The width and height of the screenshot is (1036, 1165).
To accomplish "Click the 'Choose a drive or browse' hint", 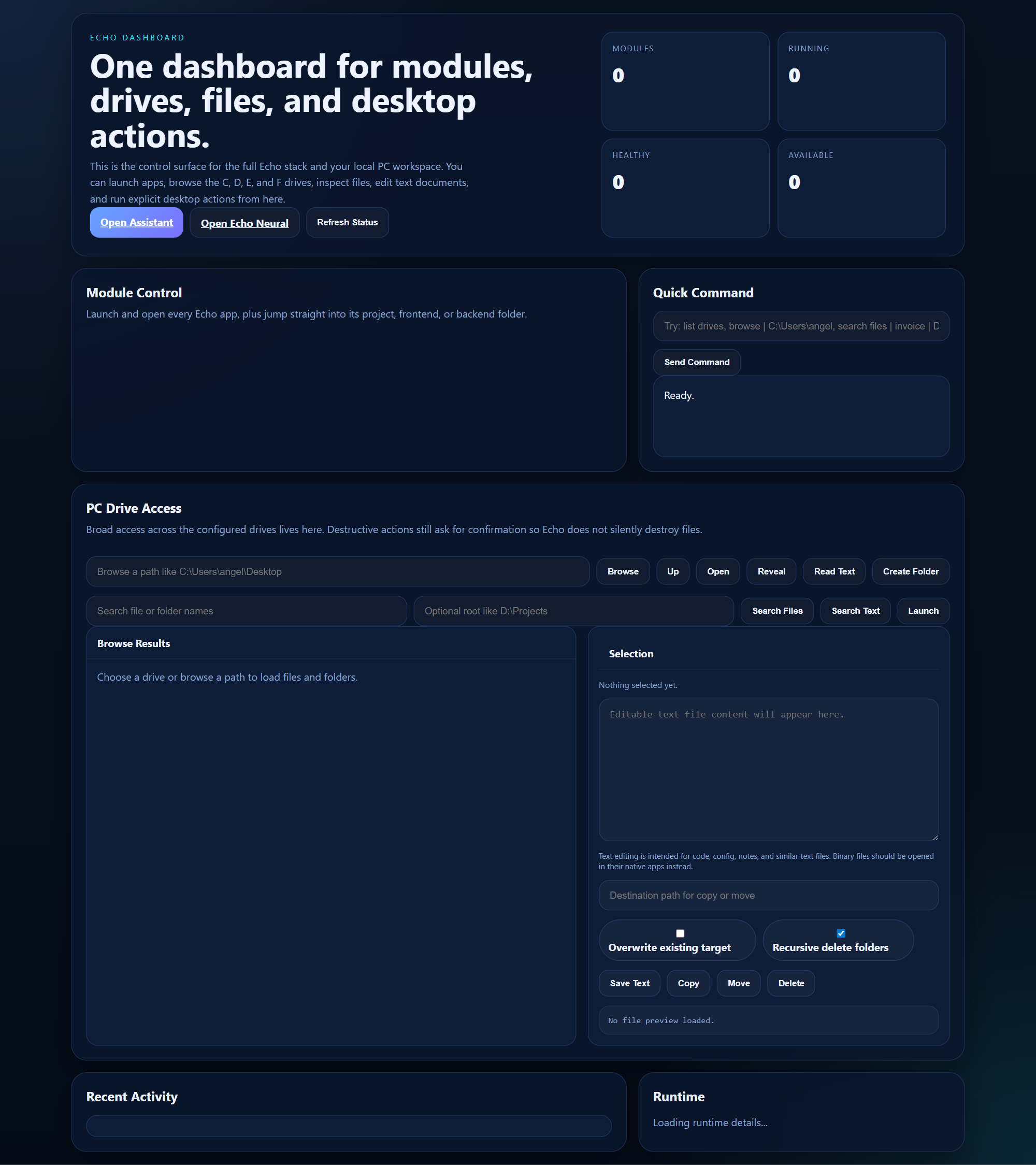I will pyautogui.click(x=227, y=677).
